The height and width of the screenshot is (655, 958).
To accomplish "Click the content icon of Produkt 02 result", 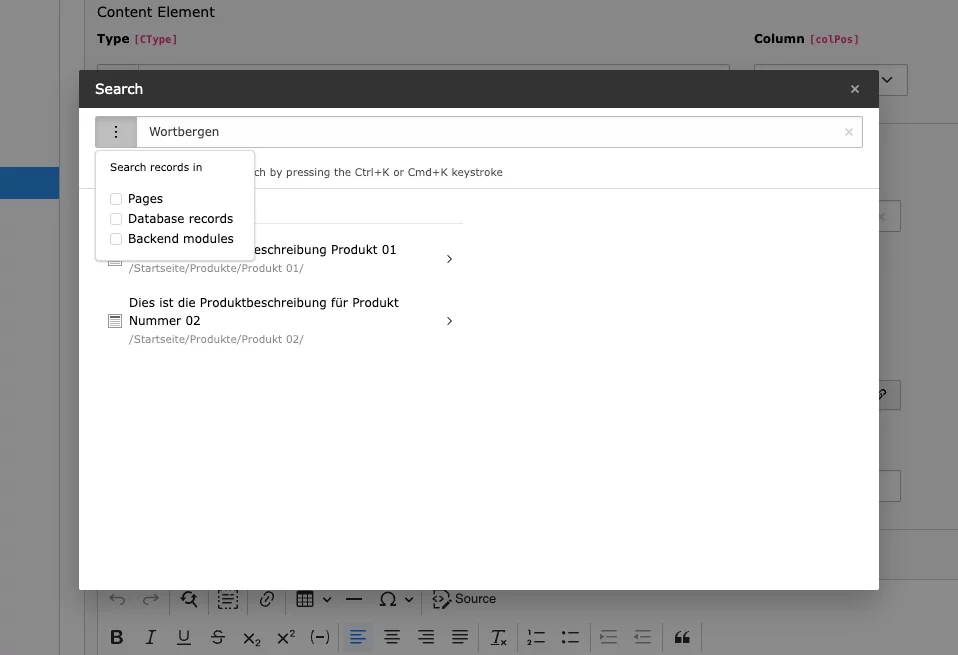I will tap(115, 321).
